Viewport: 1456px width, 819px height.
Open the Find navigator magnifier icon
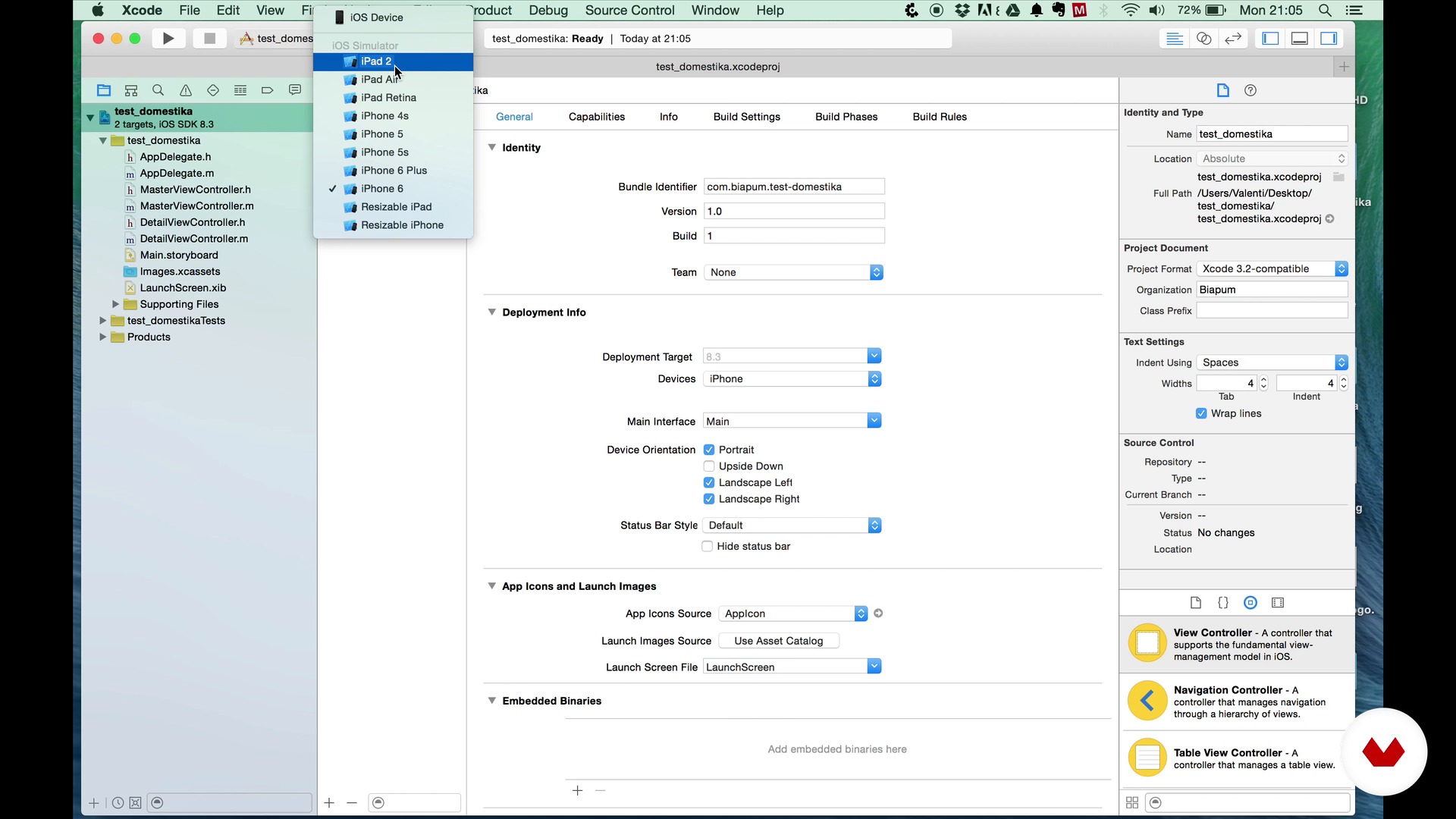[158, 90]
